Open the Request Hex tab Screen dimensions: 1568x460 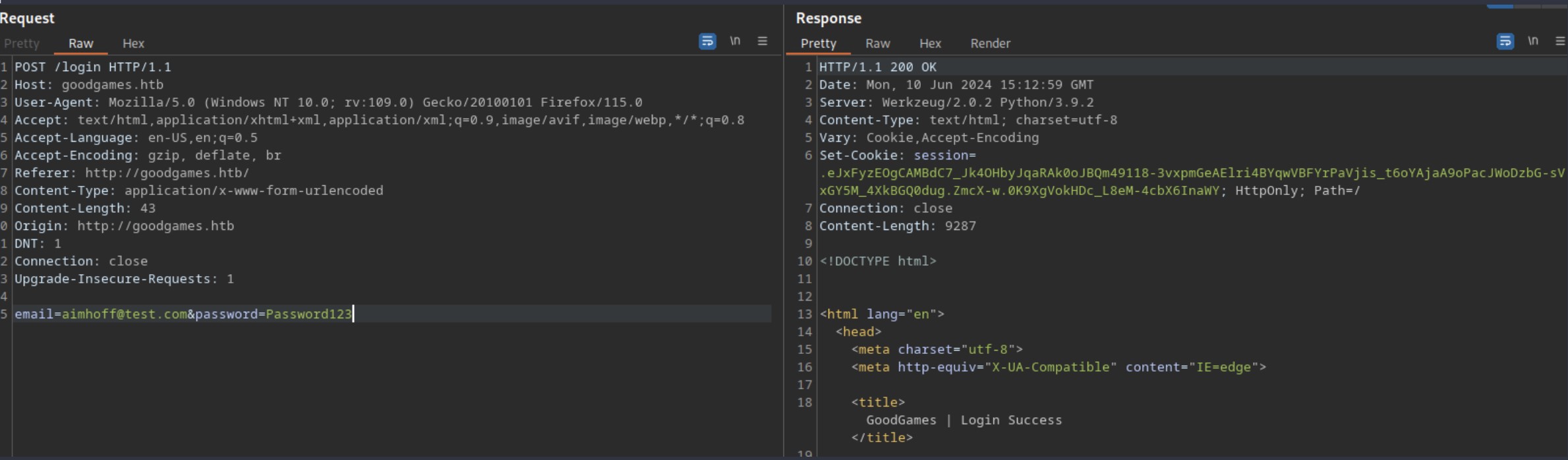[x=133, y=43]
